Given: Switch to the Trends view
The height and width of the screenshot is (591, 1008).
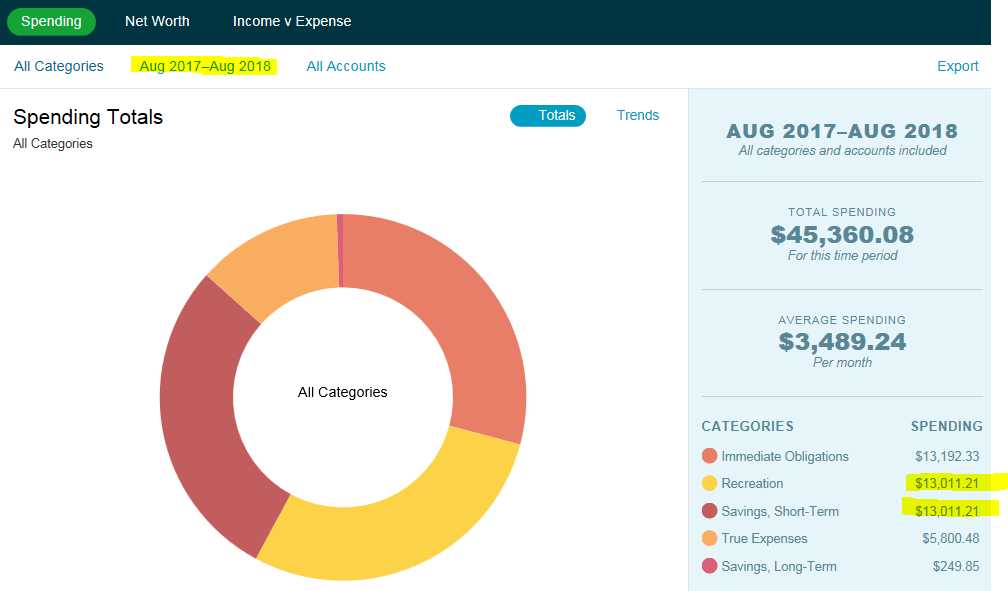Looking at the screenshot, I should click(x=638, y=115).
